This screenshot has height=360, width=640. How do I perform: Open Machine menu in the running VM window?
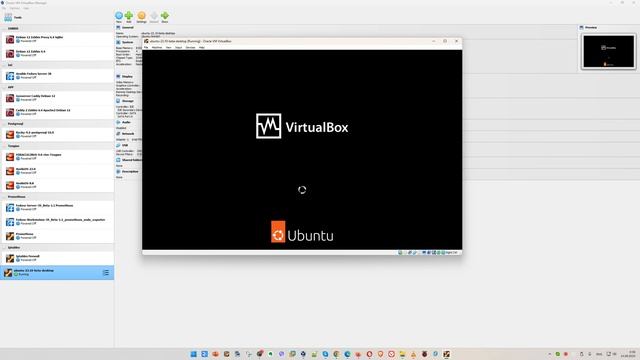coord(157,47)
